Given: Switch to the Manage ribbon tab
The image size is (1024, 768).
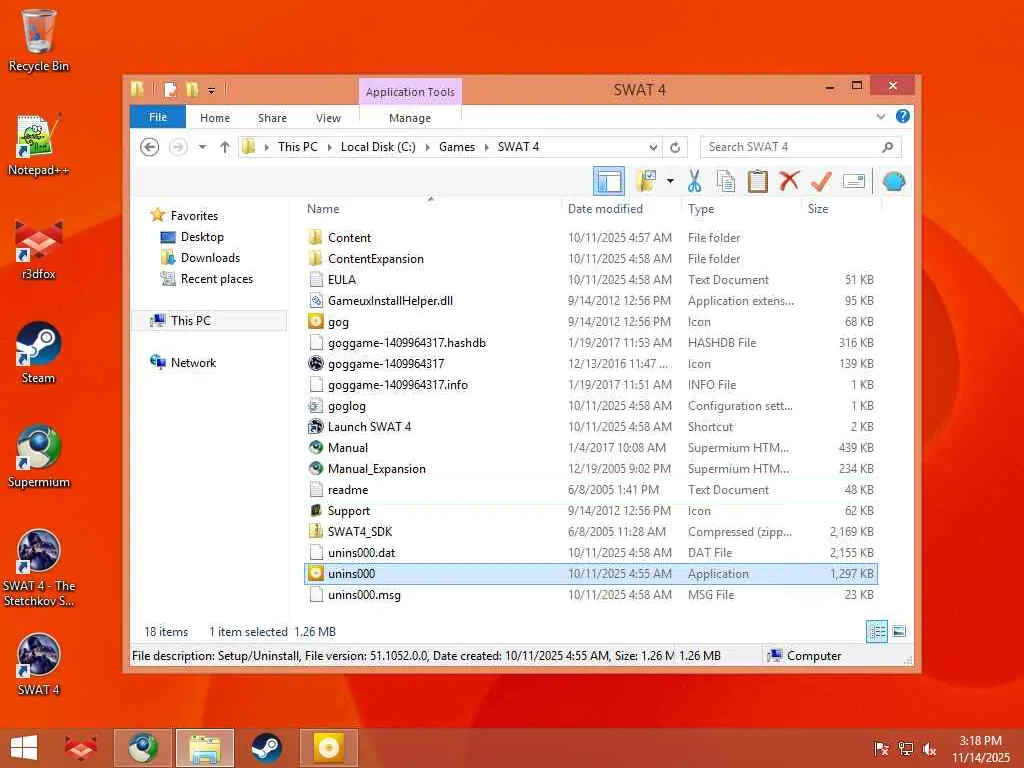Looking at the screenshot, I should click(x=409, y=118).
